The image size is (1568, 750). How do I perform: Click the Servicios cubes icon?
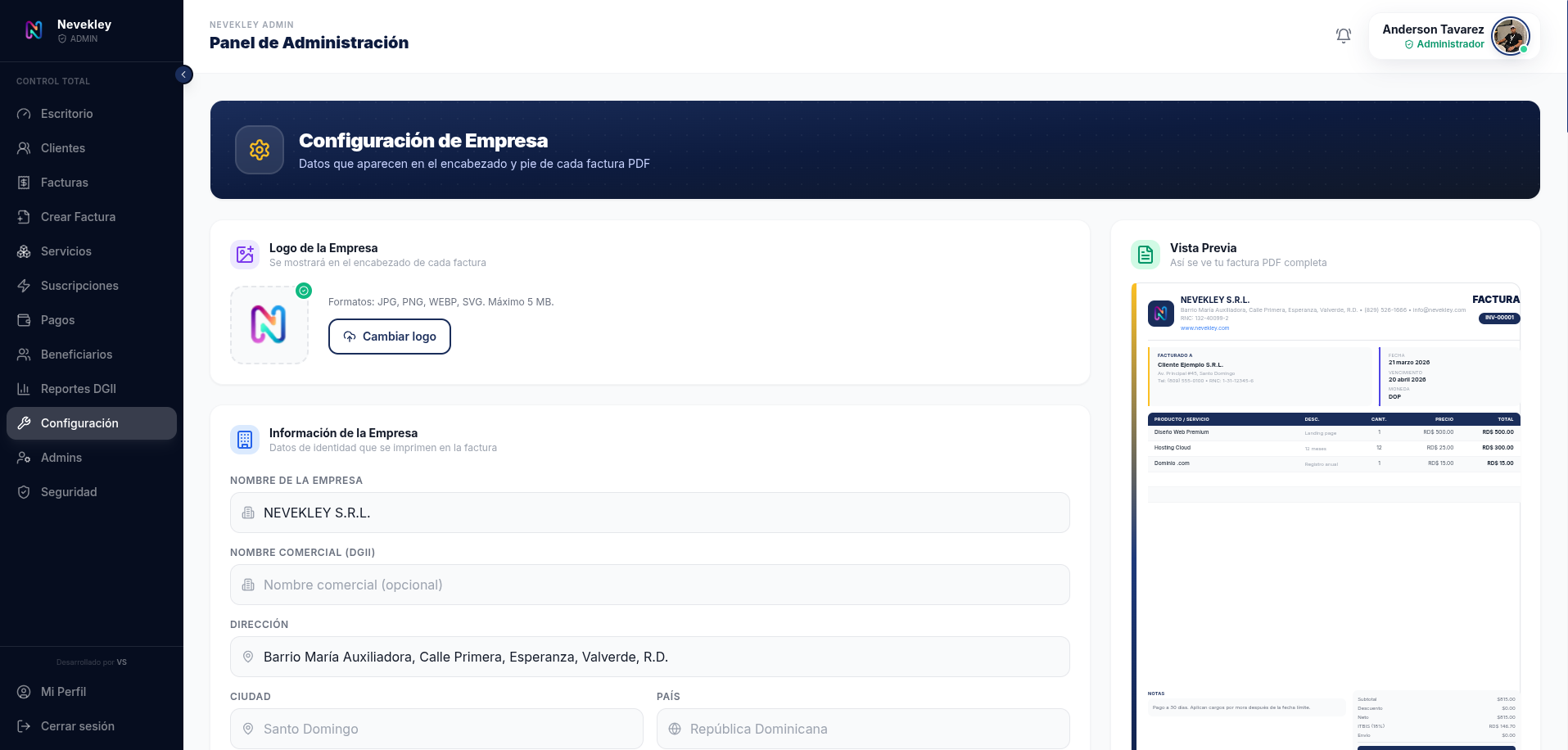[x=24, y=251]
